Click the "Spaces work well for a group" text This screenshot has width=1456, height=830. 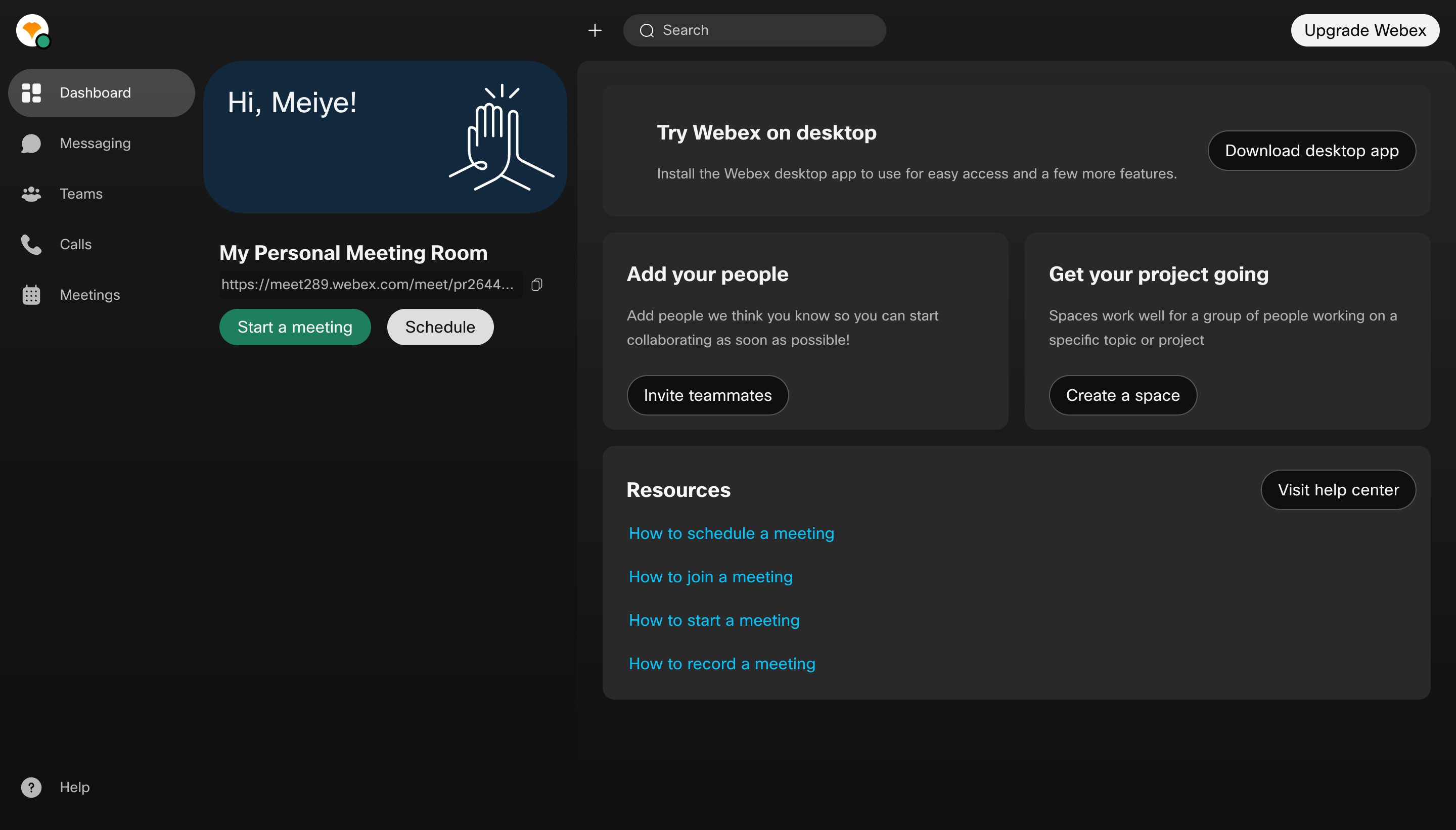coord(1223,328)
